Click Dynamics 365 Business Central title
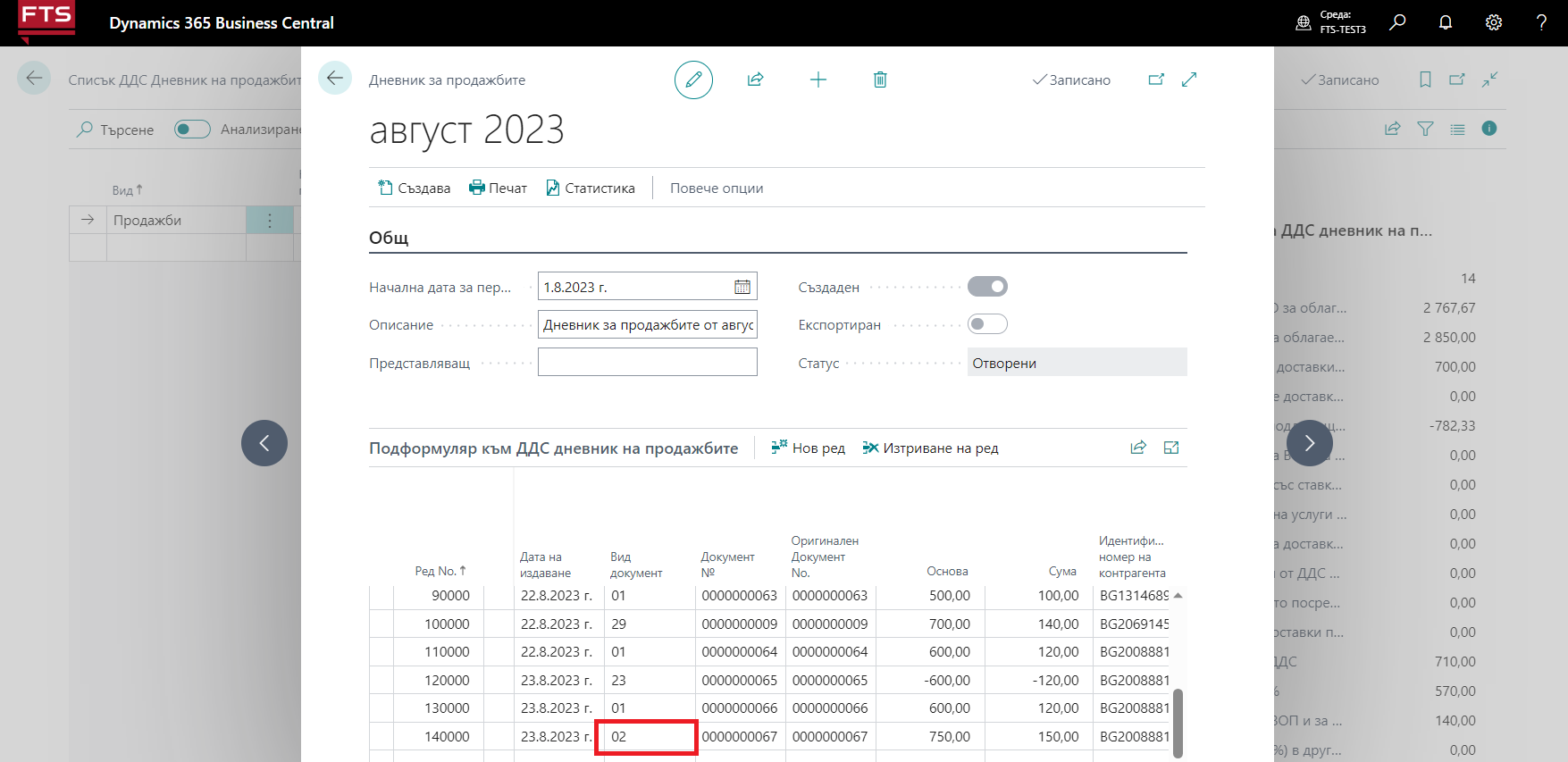 tap(222, 23)
